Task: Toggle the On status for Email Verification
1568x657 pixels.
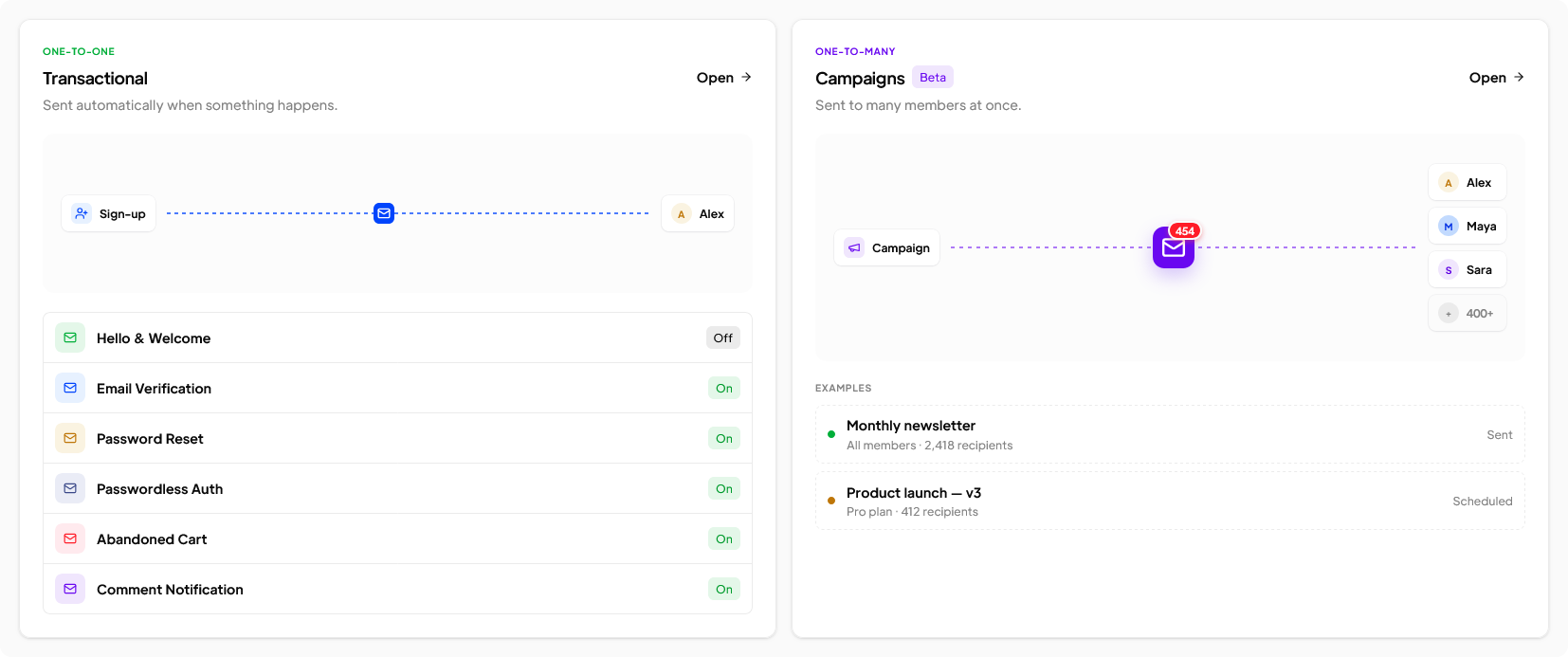Action: point(724,388)
